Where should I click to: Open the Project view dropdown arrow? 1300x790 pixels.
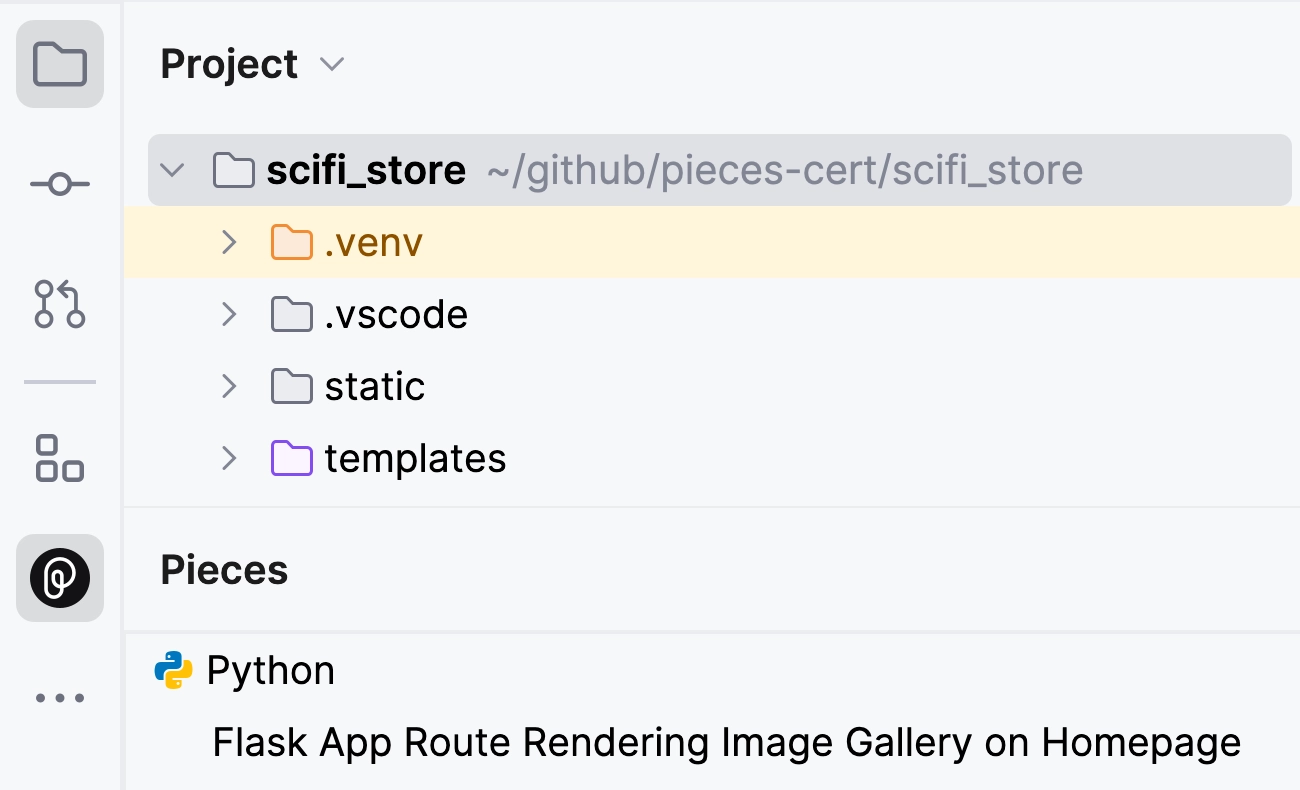tap(331, 63)
